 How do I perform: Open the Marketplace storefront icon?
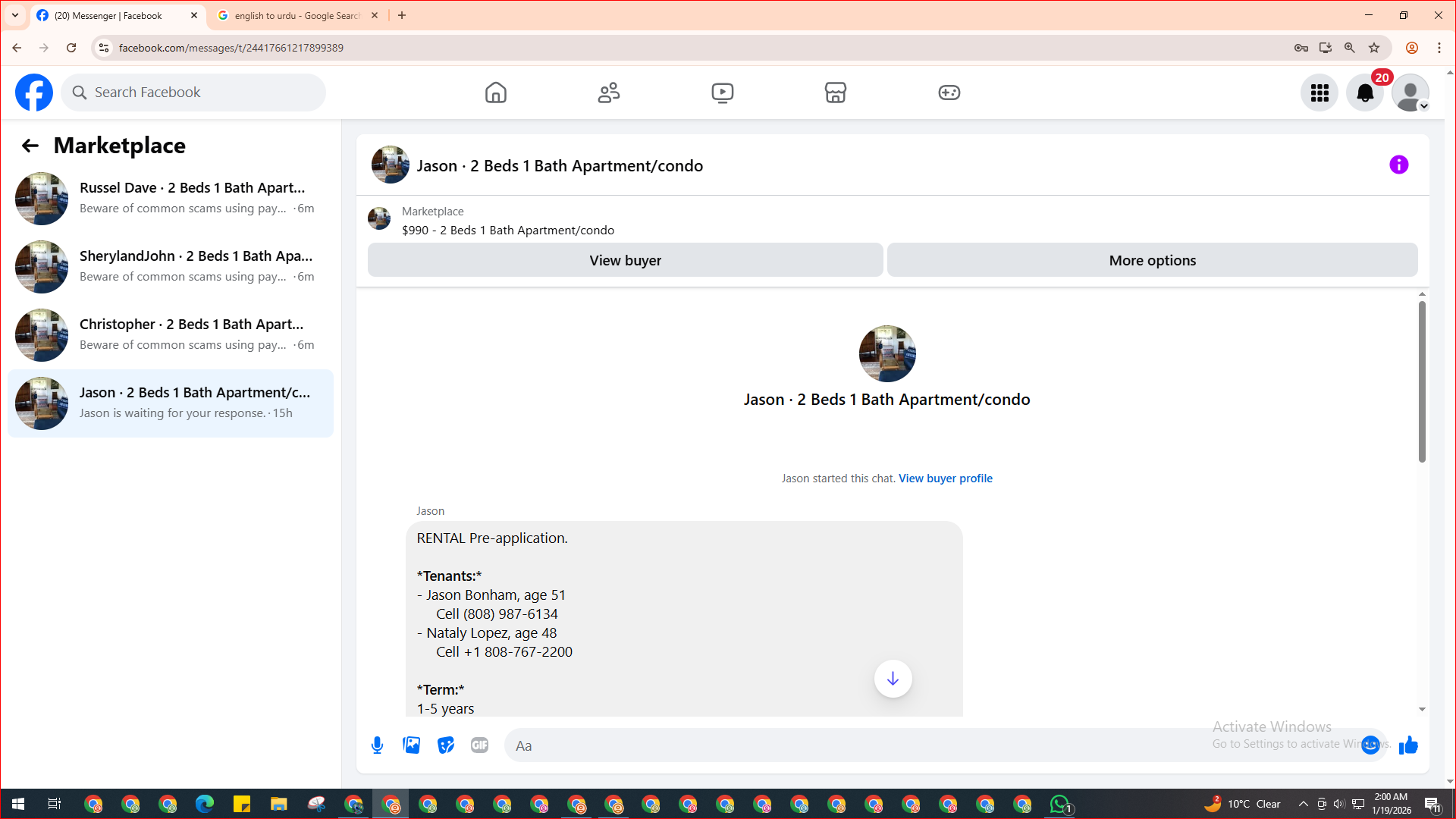tap(836, 93)
